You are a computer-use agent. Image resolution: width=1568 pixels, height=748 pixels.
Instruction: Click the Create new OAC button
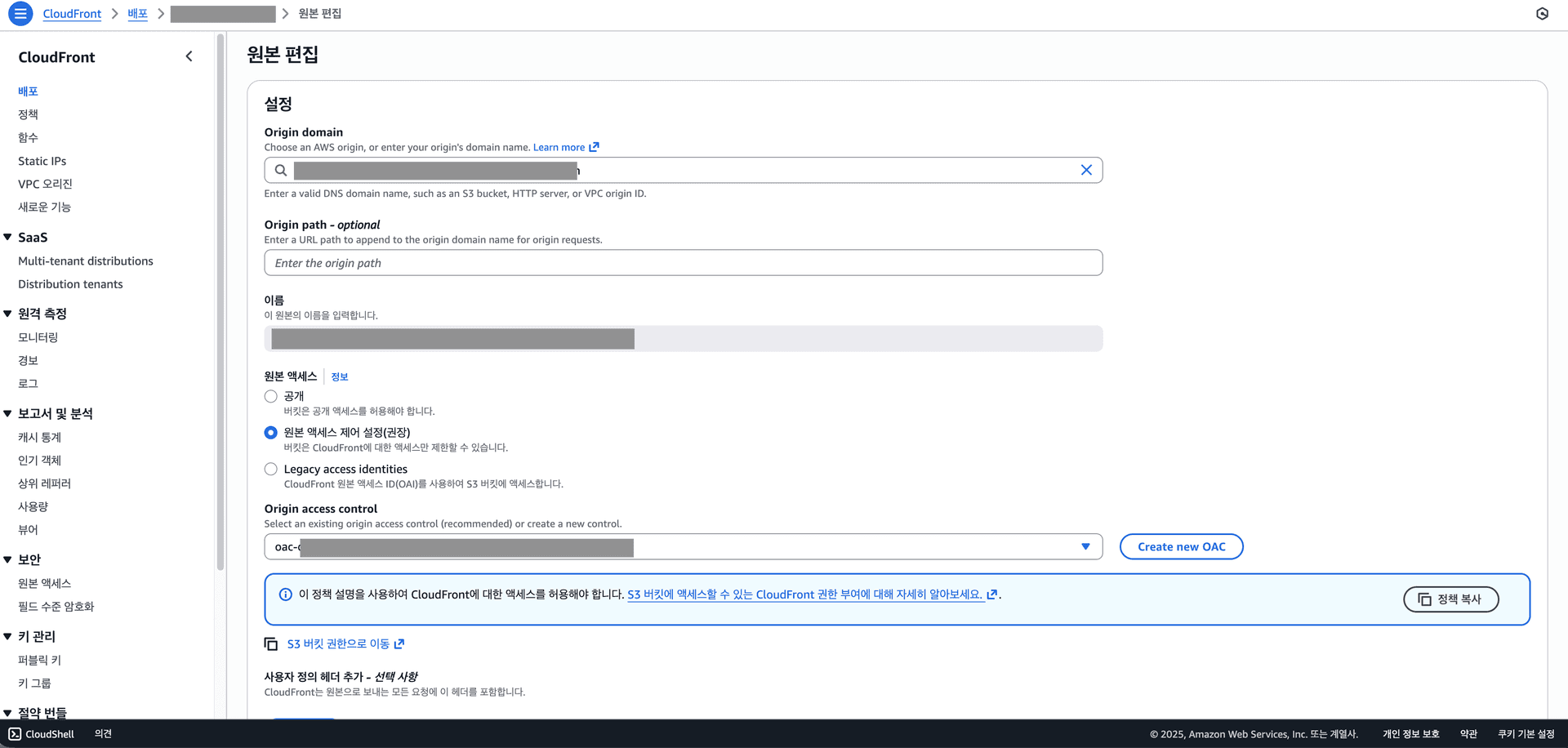click(1180, 547)
